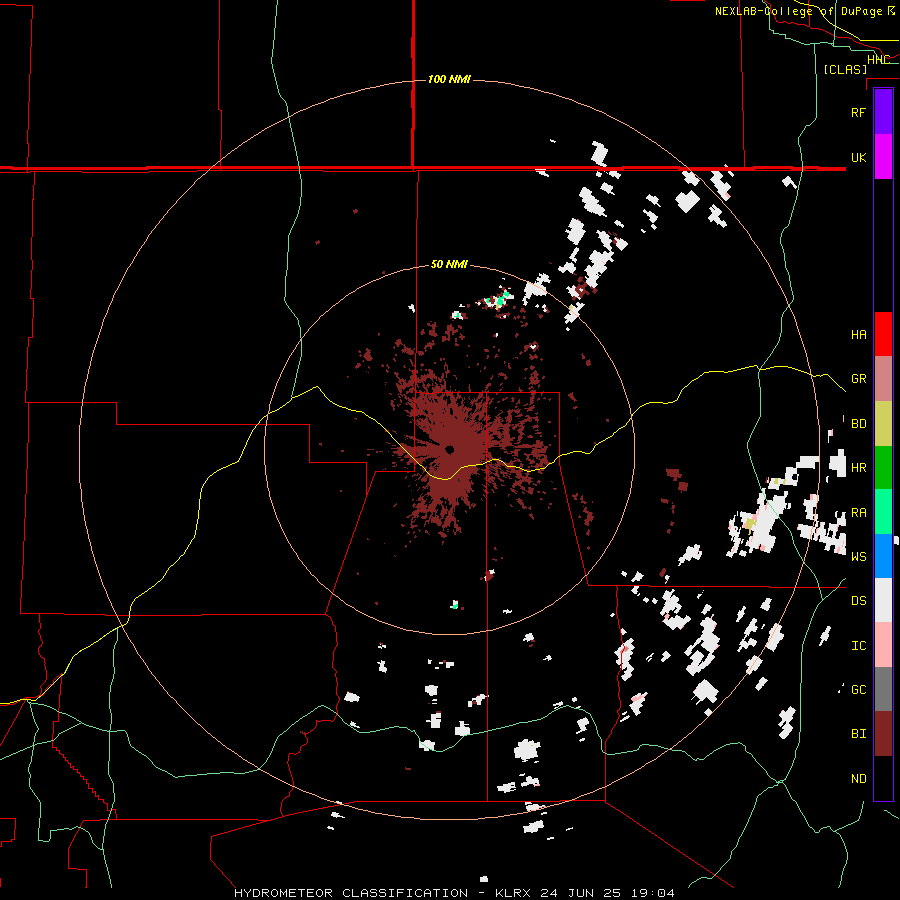Image resolution: width=900 pixels, height=900 pixels.
Task: Click the 'UK' legend label
Action: (858, 157)
